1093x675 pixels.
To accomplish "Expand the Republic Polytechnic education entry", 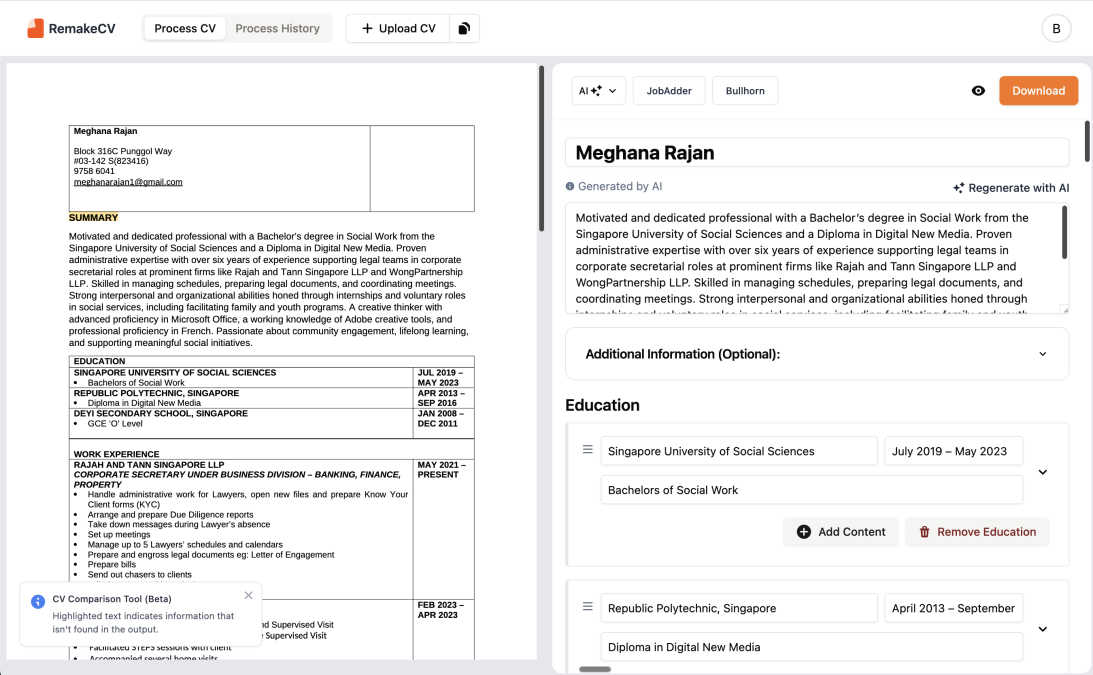I will point(1042,628).
